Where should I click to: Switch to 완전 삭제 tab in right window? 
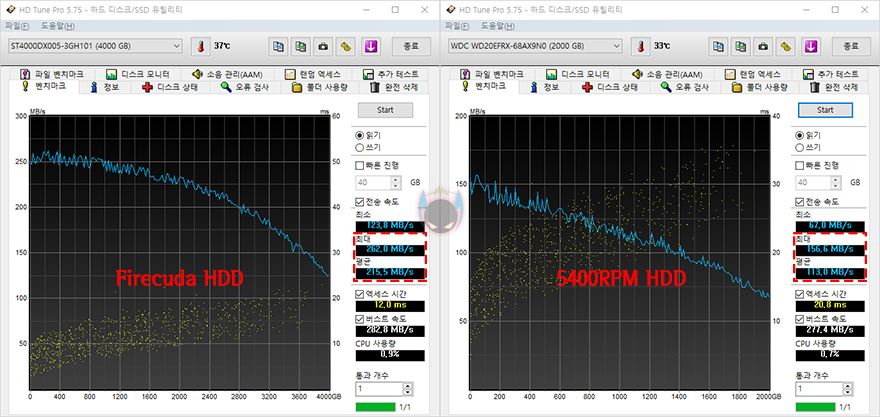click(833, 87)
